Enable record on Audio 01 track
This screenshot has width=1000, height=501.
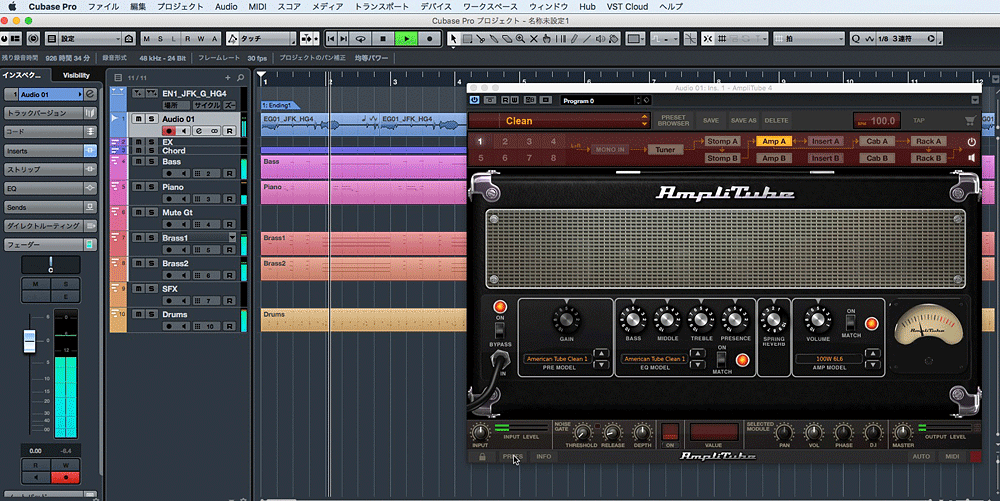point(168,131)
